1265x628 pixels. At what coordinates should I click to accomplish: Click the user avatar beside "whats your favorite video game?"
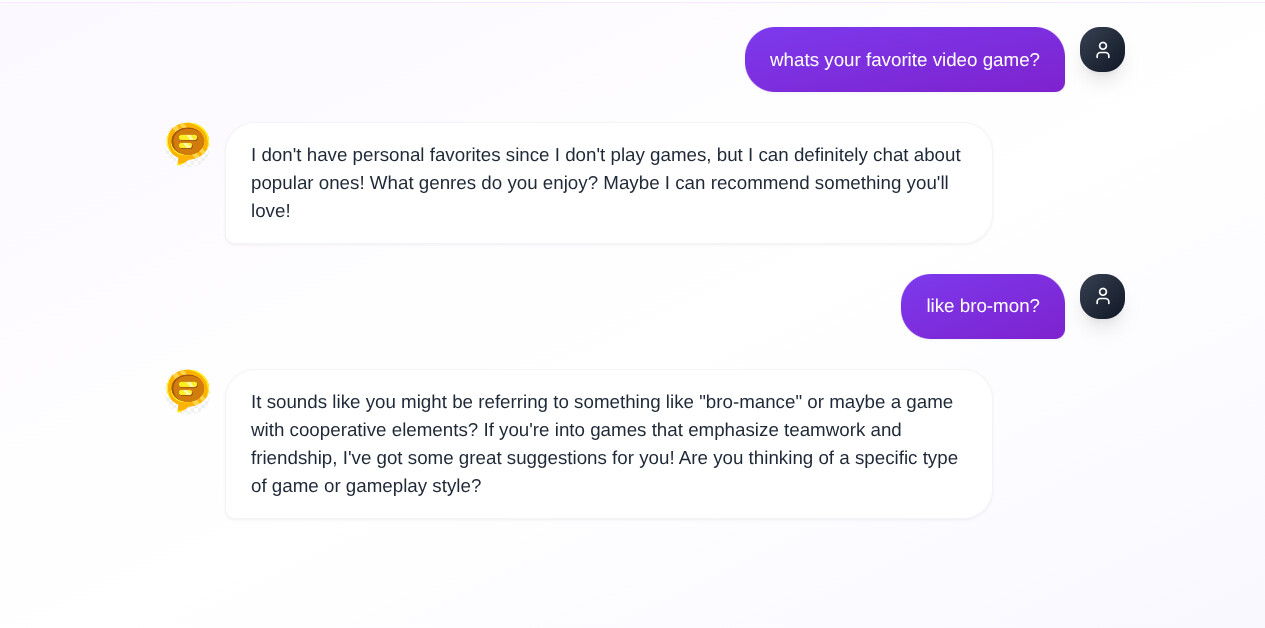click(1102, 50)
